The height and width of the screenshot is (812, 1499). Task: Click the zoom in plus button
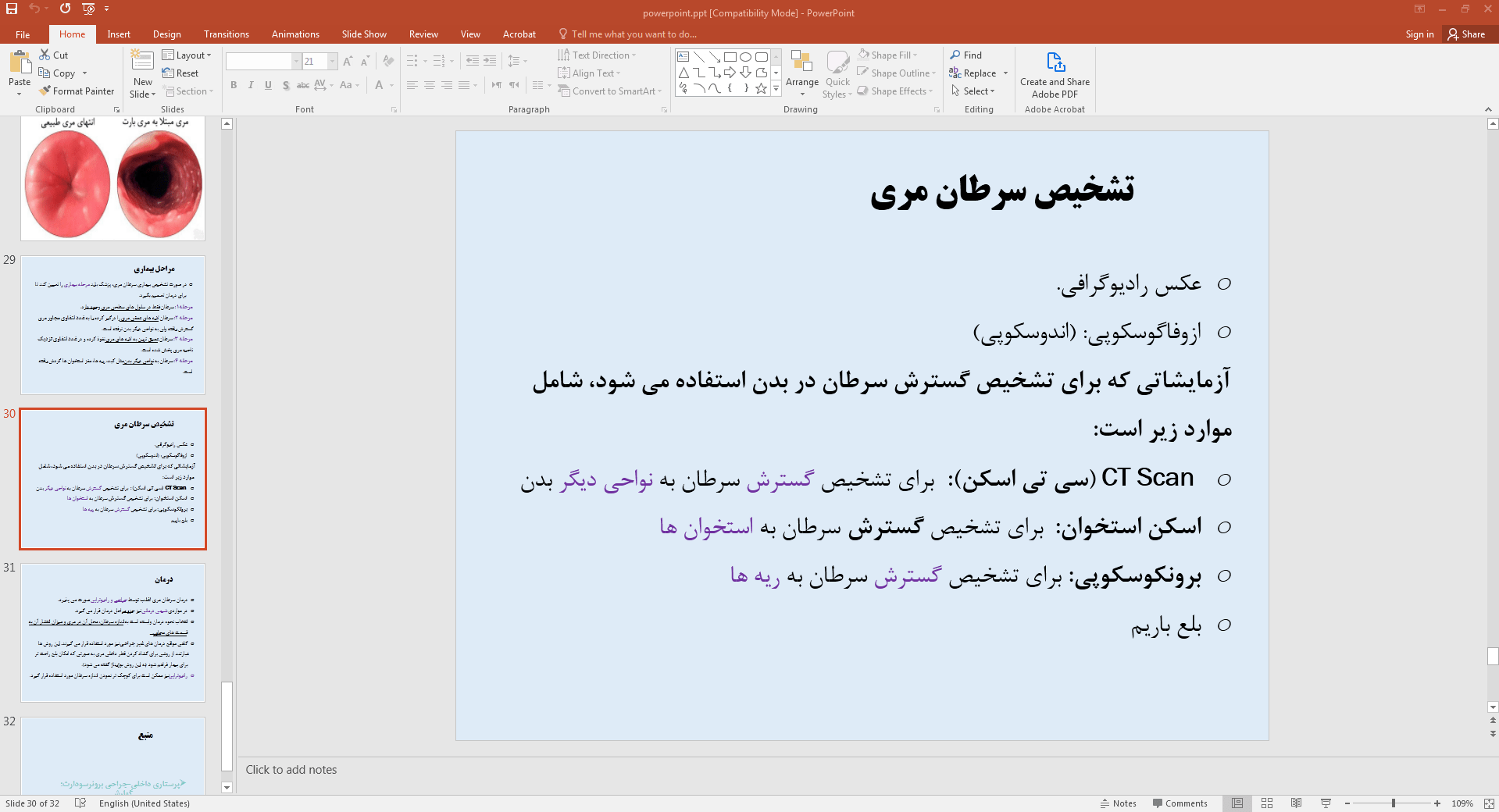[x=1437, y=803]
